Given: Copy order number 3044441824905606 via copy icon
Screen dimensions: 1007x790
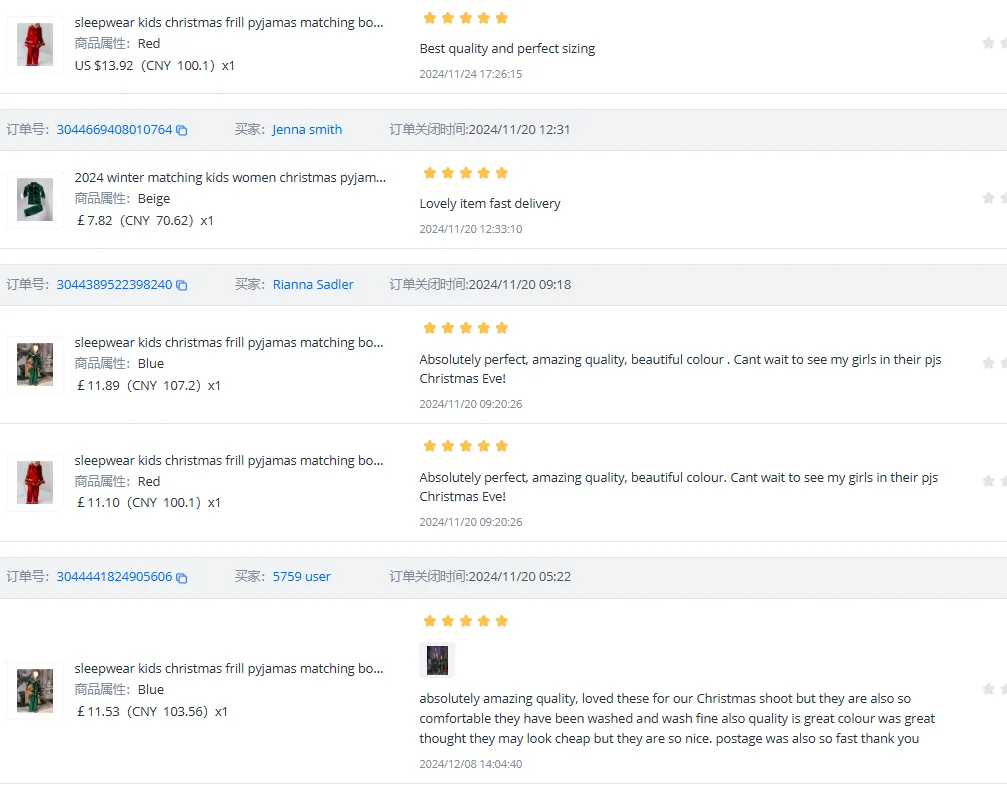Looking at the screenshot, I should [182, 578].
